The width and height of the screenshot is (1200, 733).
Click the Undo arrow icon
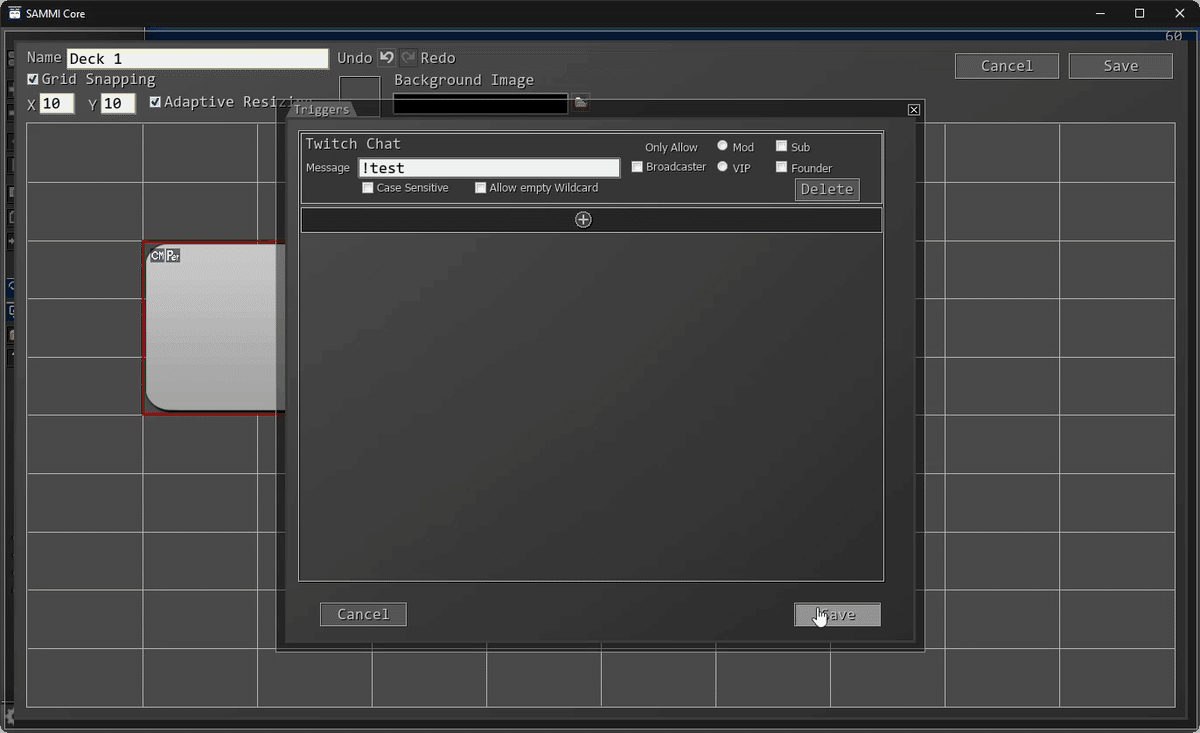tap(386, 58)
